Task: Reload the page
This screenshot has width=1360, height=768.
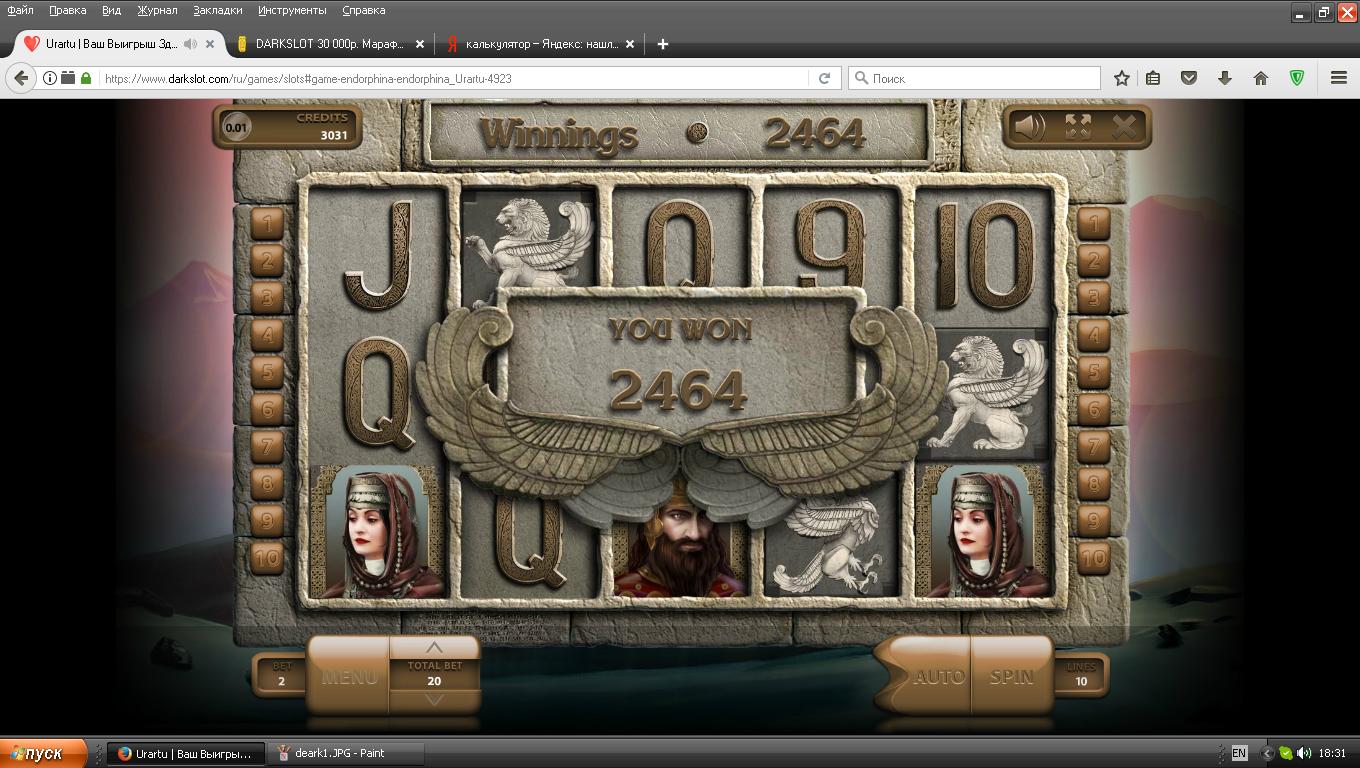Action: (824, 78)
